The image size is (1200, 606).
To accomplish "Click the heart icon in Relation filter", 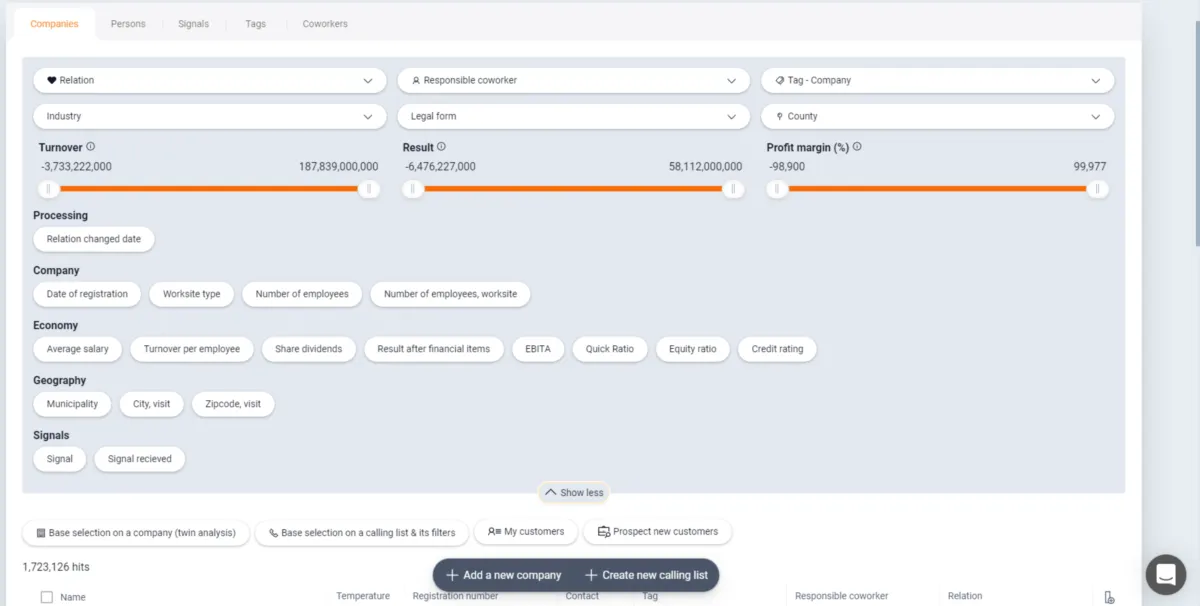I will [x=52, y=80].
